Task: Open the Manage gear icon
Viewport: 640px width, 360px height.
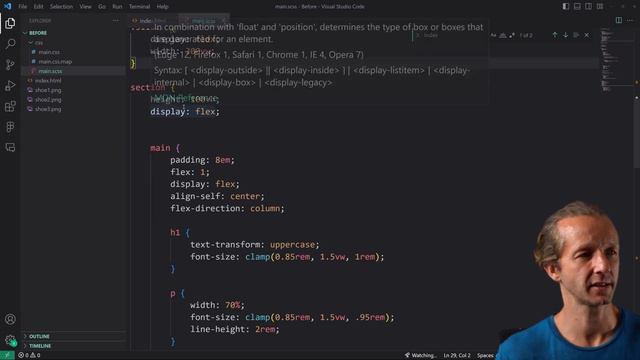Action: click(x=10, y=340)
